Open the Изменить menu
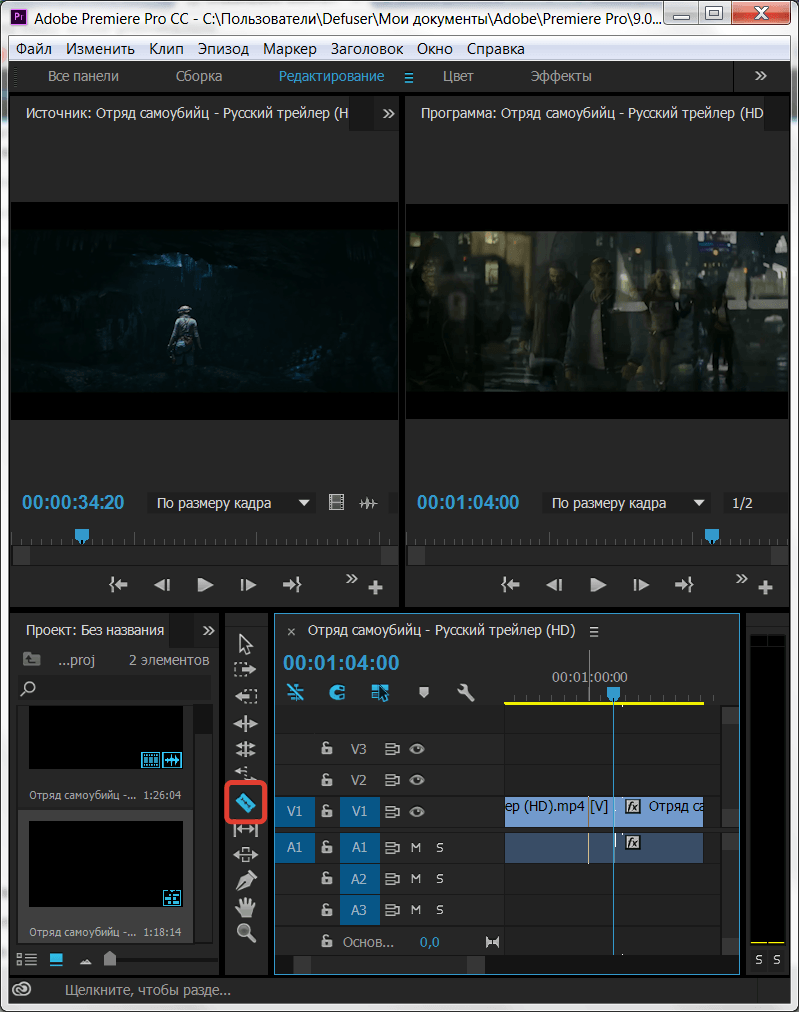799x1012 pixels. (100, 49)
